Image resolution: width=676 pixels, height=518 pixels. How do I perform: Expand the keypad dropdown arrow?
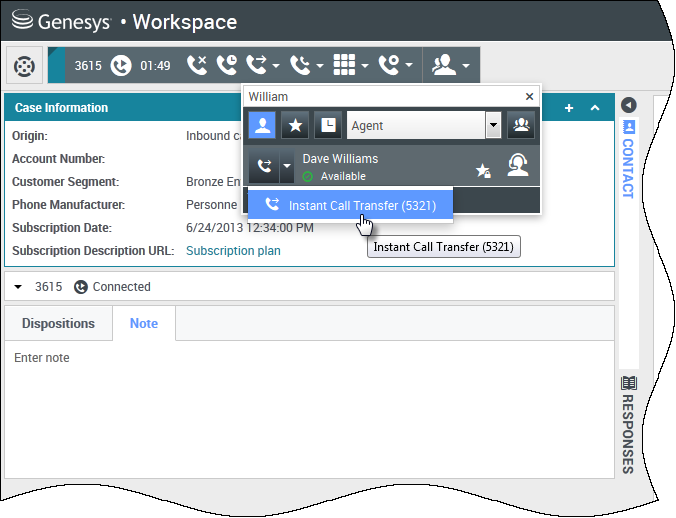pos(365,66)
